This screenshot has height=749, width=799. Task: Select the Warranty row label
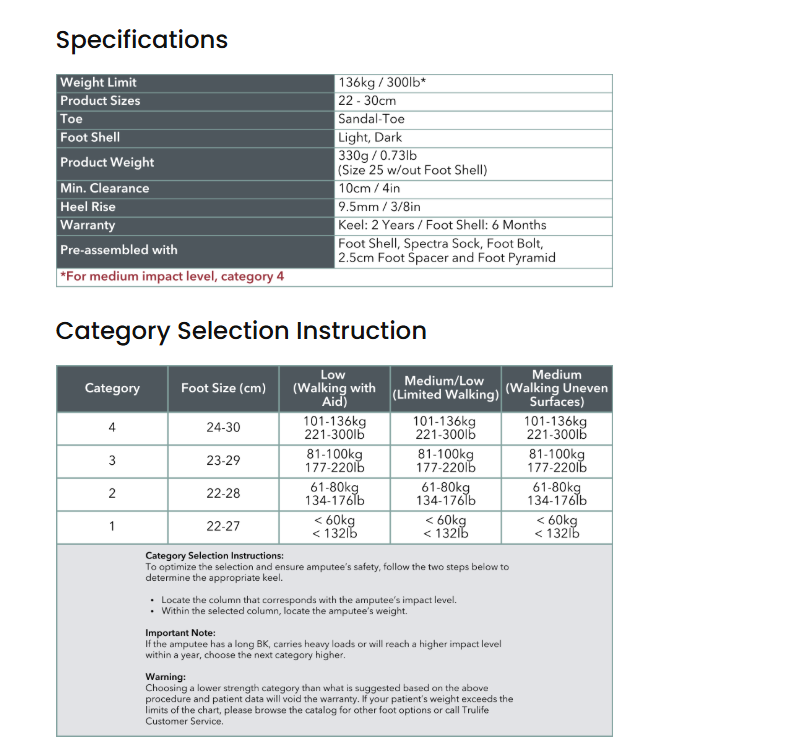tap(88, 226)
